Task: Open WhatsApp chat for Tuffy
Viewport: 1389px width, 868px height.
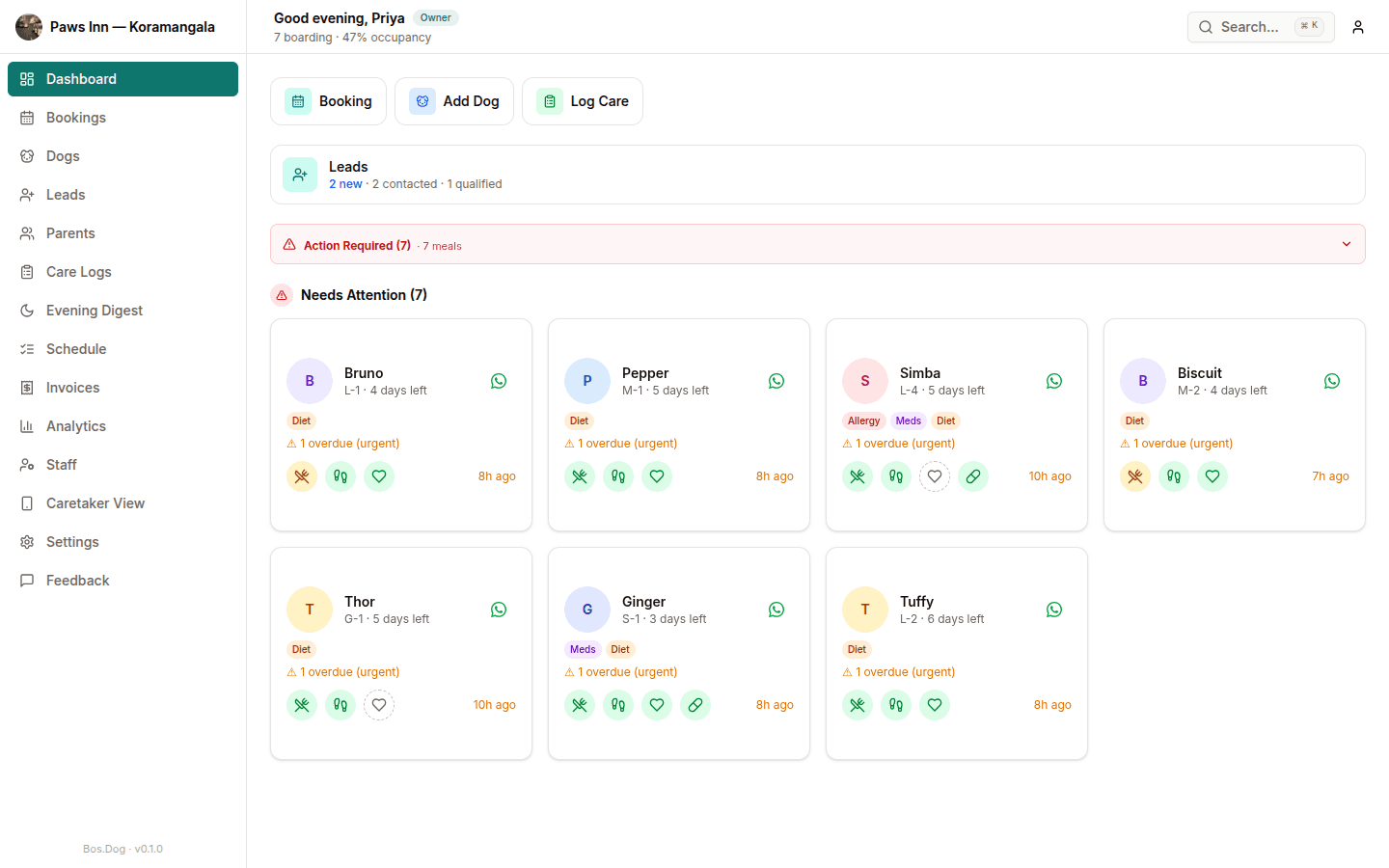Action: tap(1054, 610)
